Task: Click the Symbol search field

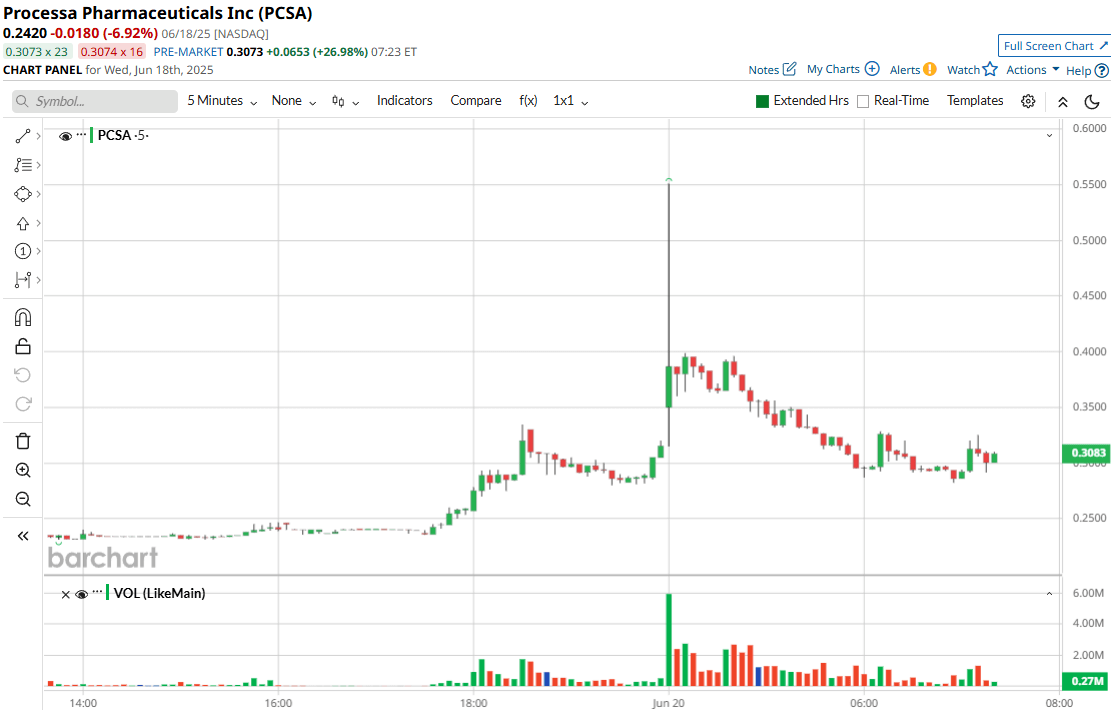Action: (95, 101)
